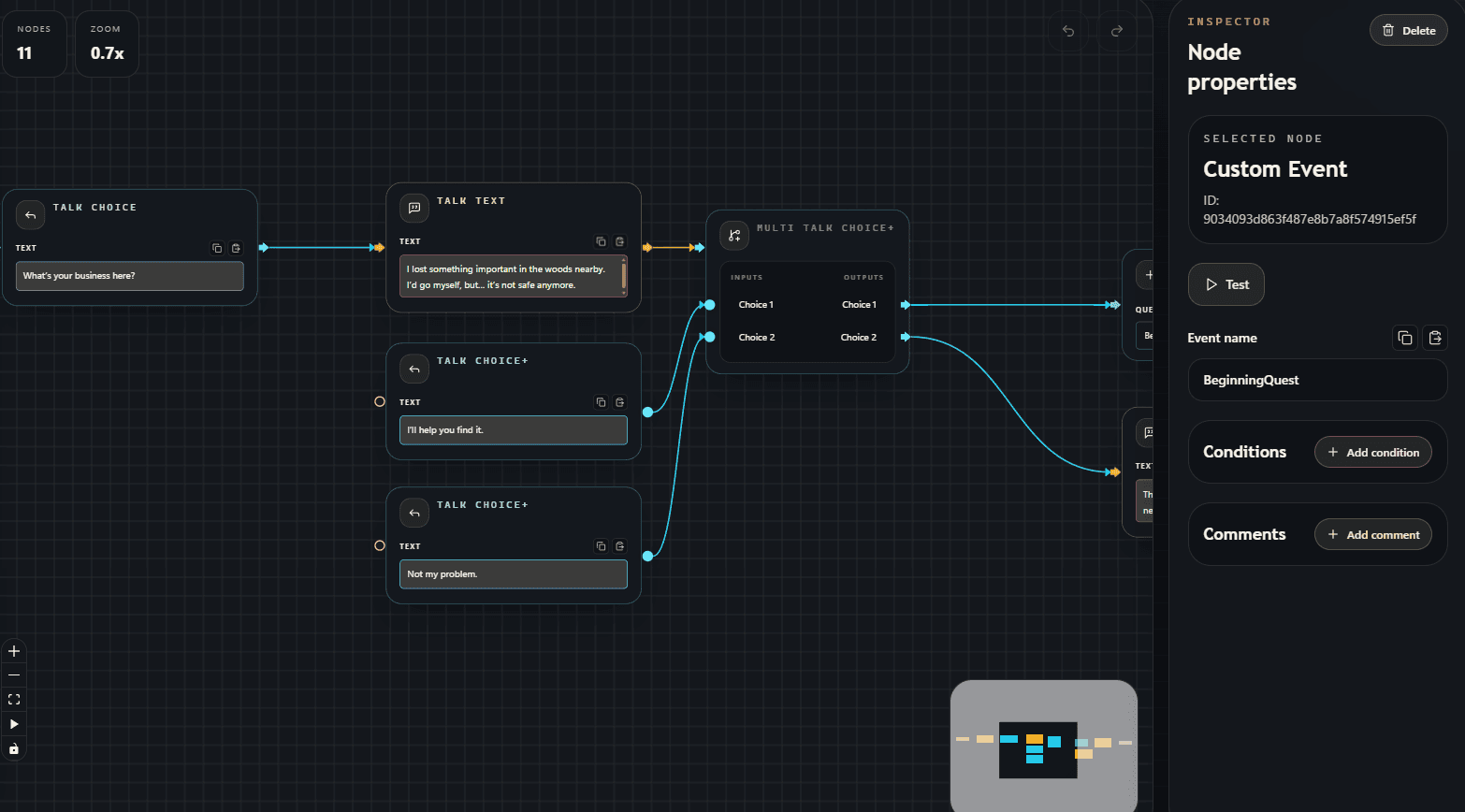Click the first Talk Choice node output port
The width and height of the screenshot is (1465, 812).
pos(264,248)
